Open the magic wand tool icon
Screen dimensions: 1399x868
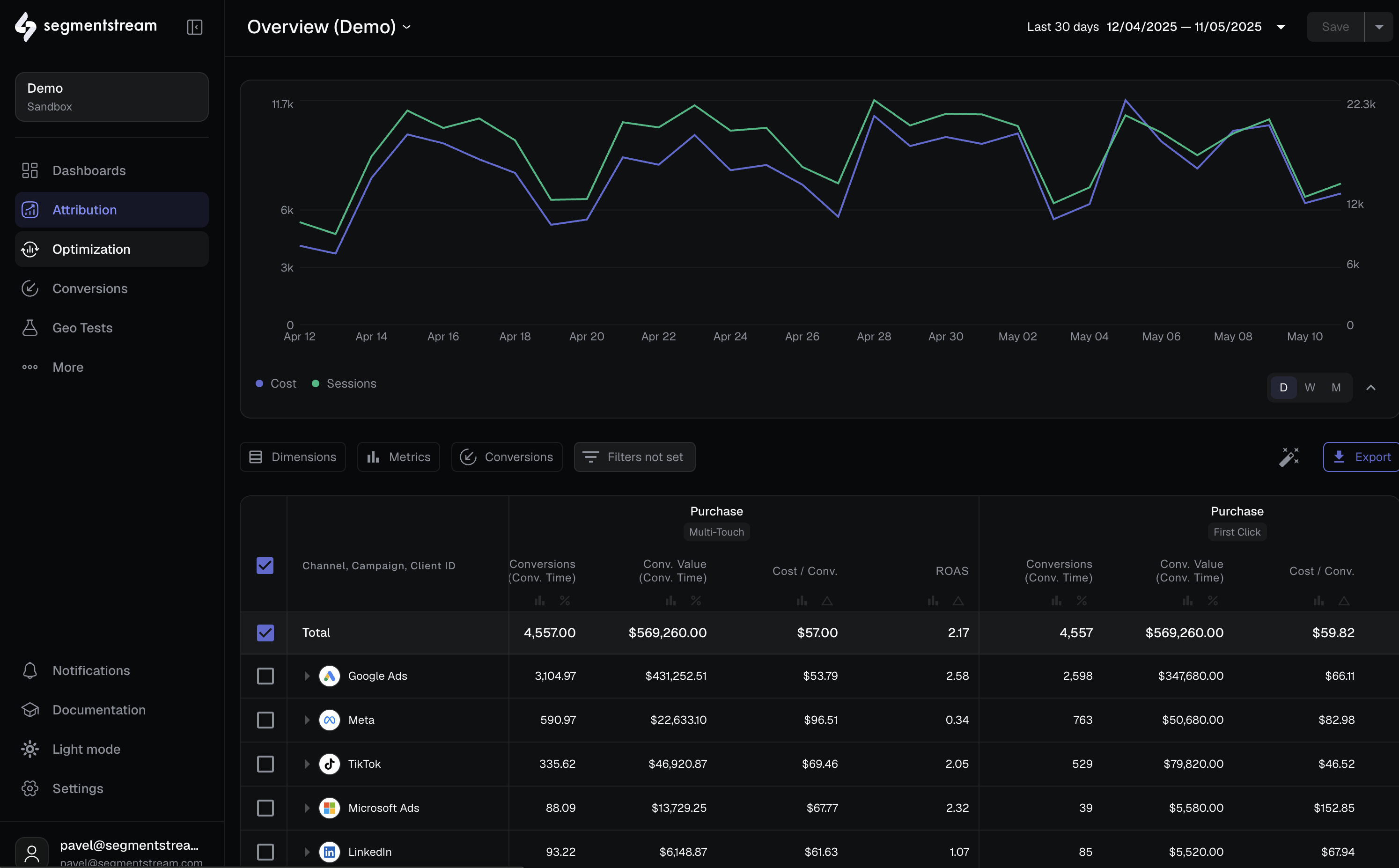click(x=1289, y=457)
